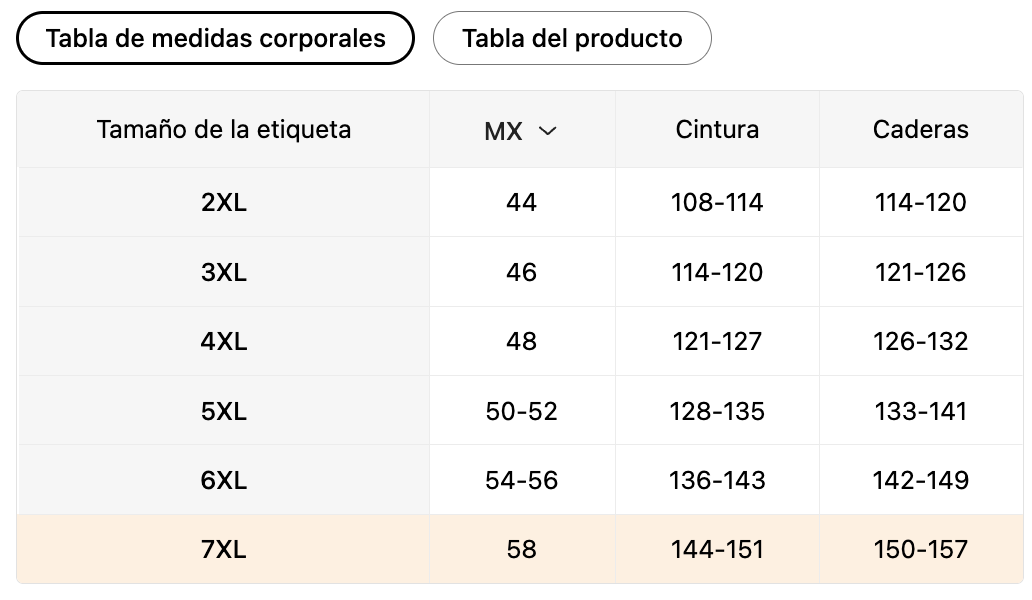Click the highlighted 7XL row label
The height and width of the screenshot is (600, 1032).
pos(224,549)
